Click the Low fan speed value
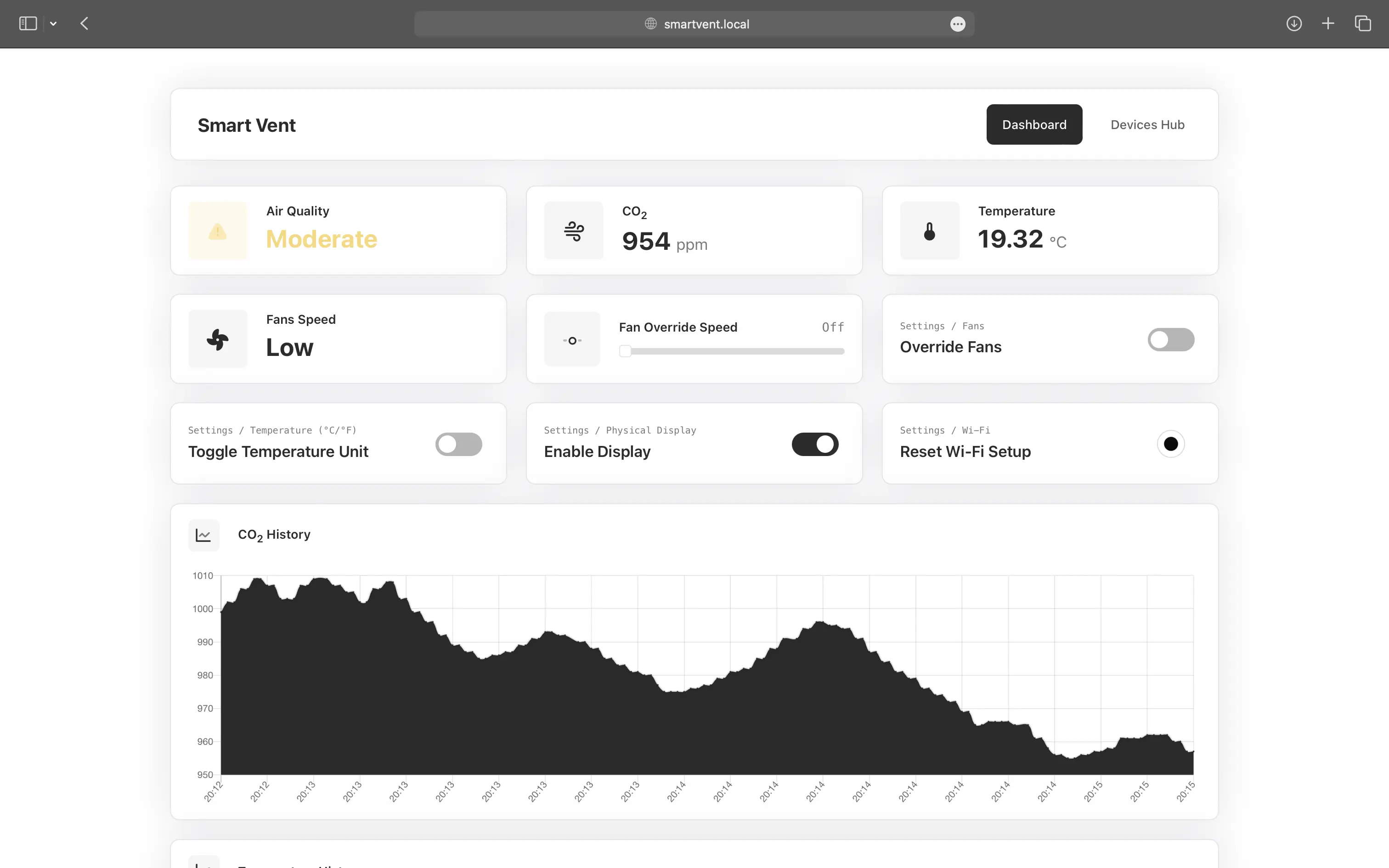 coord(289,347)
